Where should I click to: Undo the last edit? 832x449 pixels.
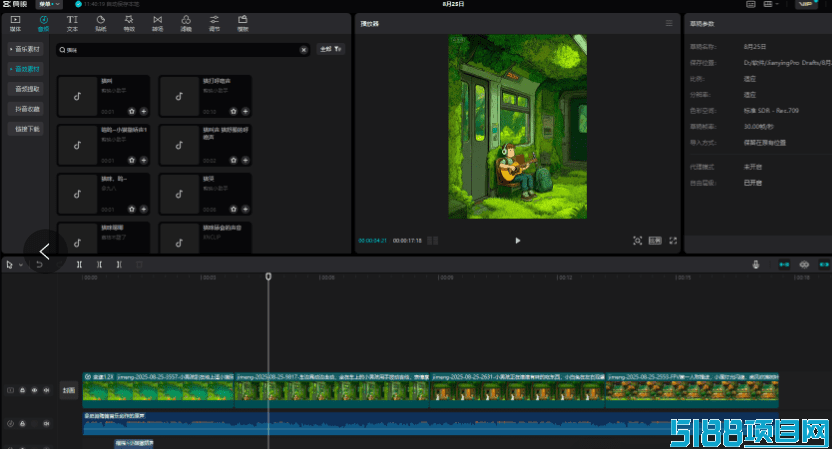pyautogui.click(x=39, y=264)
